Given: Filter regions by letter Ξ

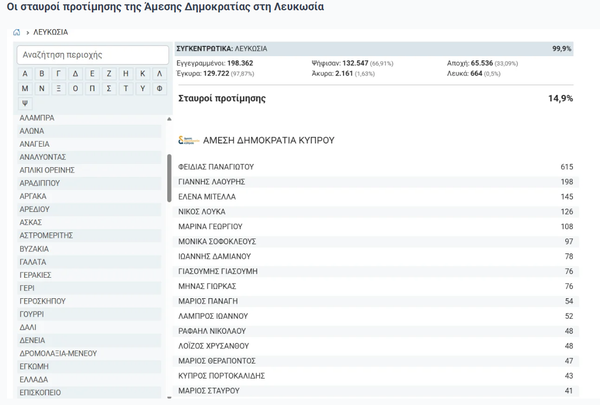Looking at the screenshot, I should (x=59, y=88).
